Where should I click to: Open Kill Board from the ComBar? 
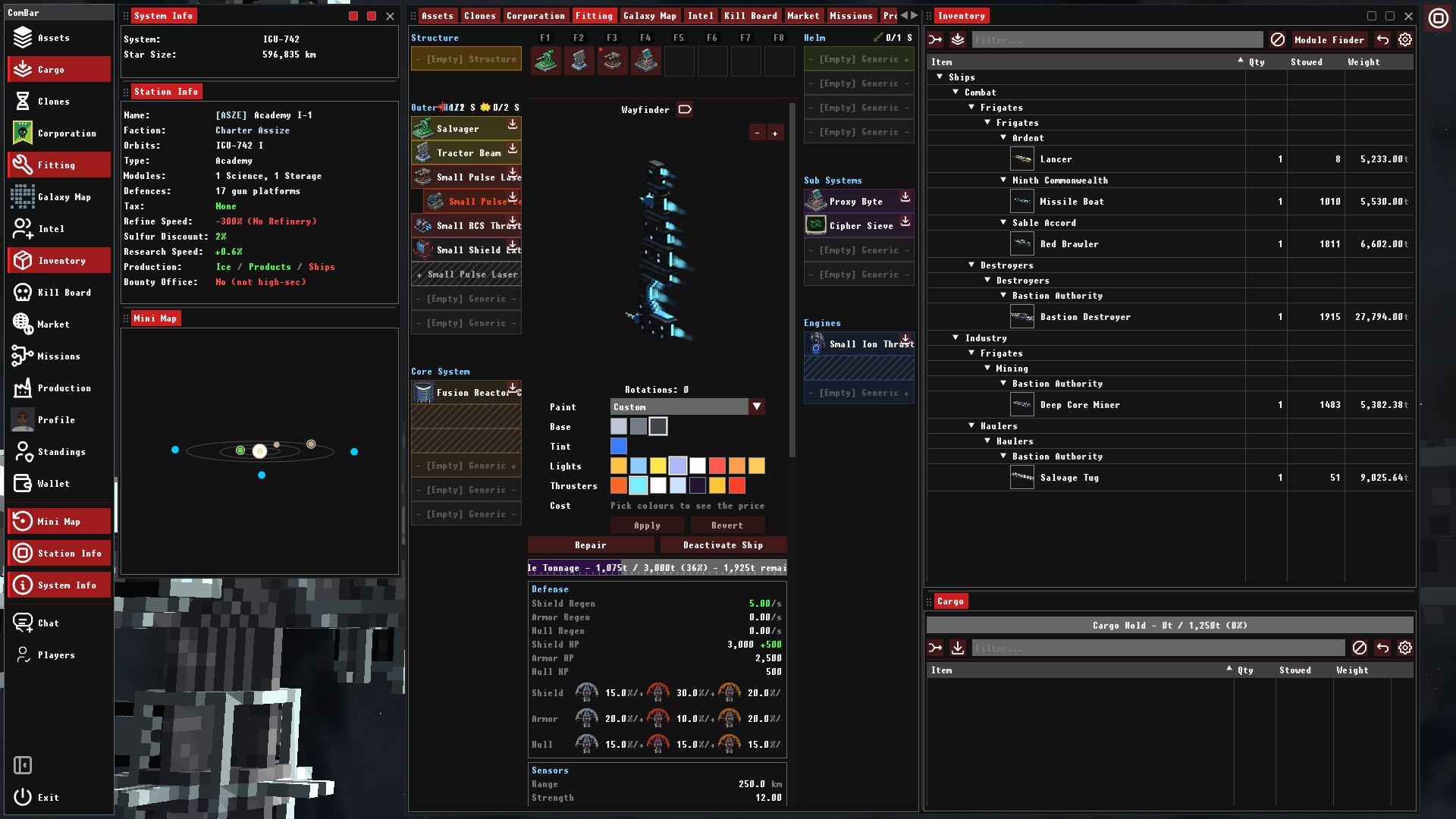(x=59, y=292)
